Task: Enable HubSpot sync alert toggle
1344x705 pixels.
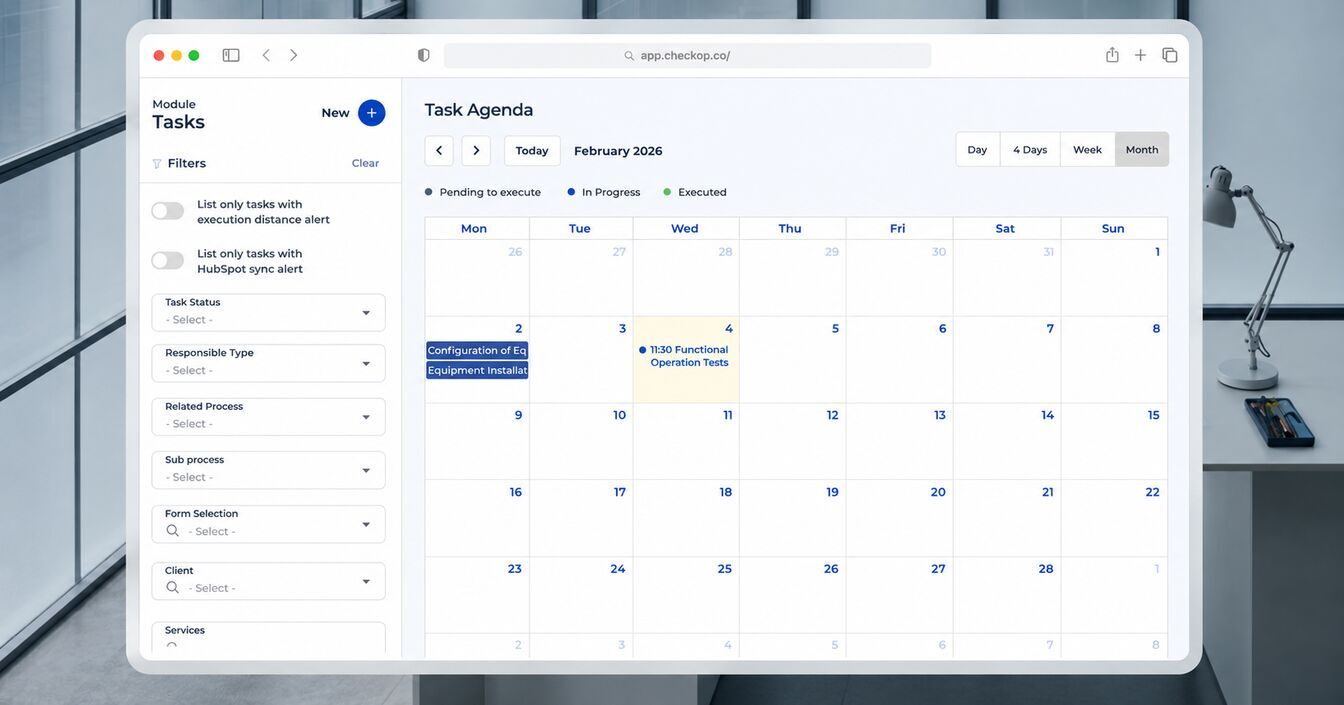Action: pyautogui.click(x=167, y=261)
